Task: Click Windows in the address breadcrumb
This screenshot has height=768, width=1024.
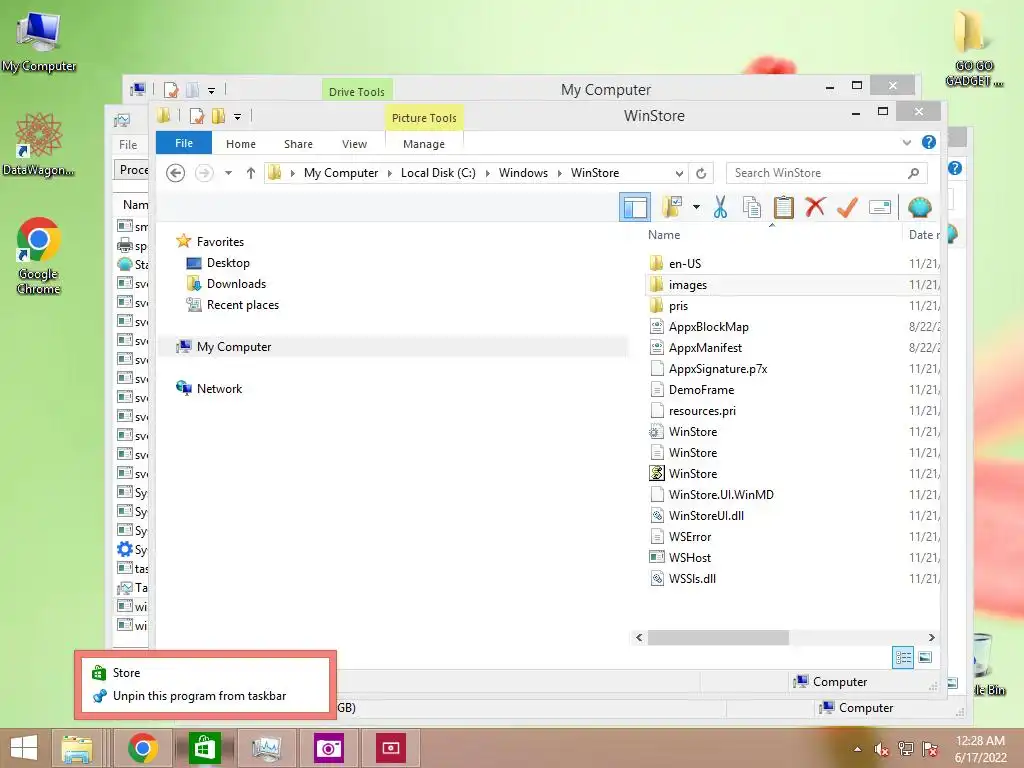Action: (x=523, y=173)
